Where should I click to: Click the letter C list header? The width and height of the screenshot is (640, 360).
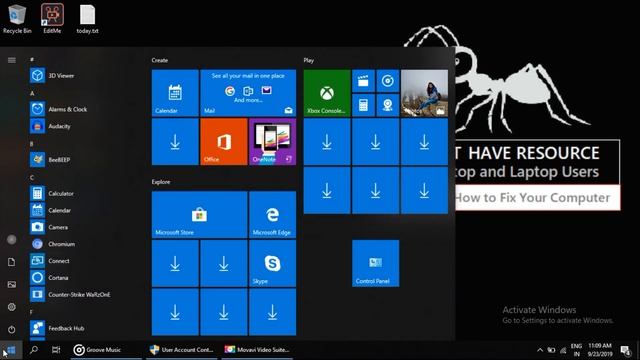(32, 178)
